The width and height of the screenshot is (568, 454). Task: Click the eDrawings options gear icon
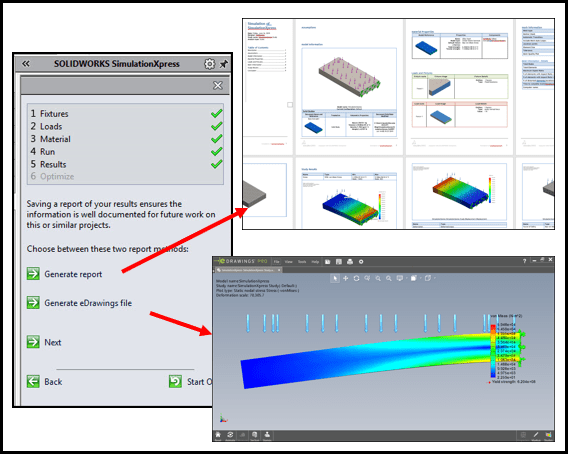(361, 262)
